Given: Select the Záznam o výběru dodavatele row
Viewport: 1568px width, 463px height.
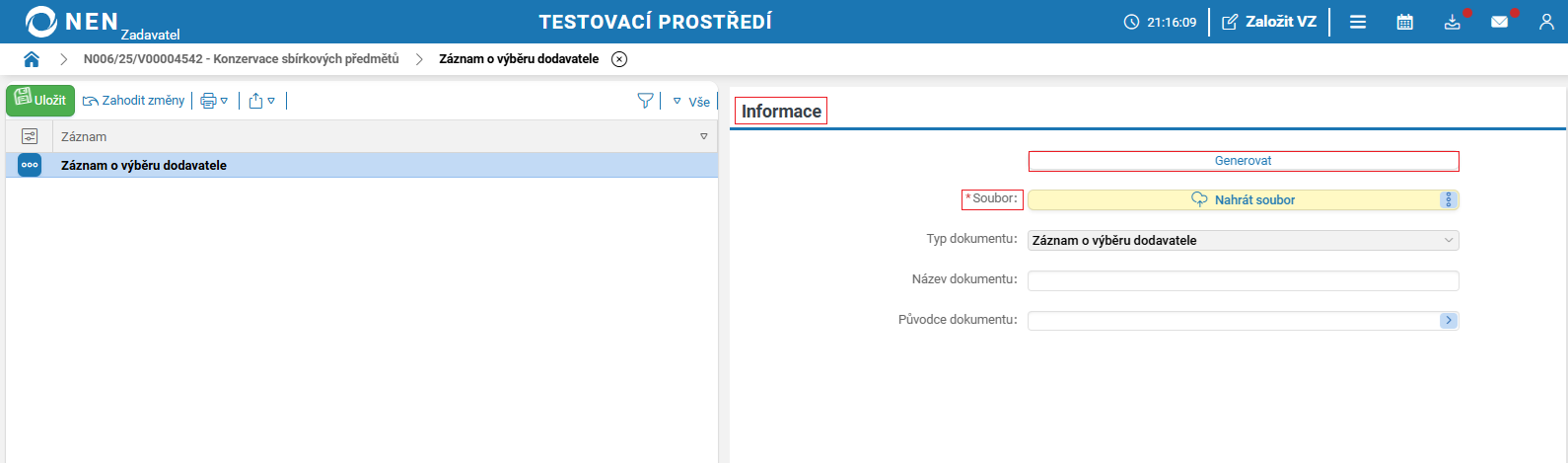Looking at the screenshot, I should click(362, 165).
